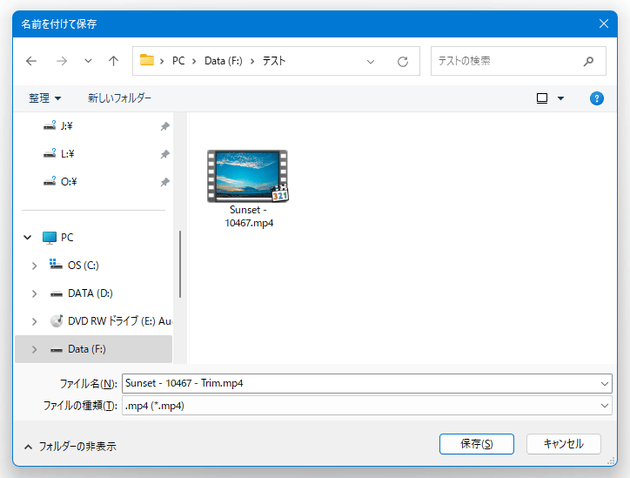The image size is (630, 478).
Task: Click the 保存(S) button
Action: [x=477, y=444]
